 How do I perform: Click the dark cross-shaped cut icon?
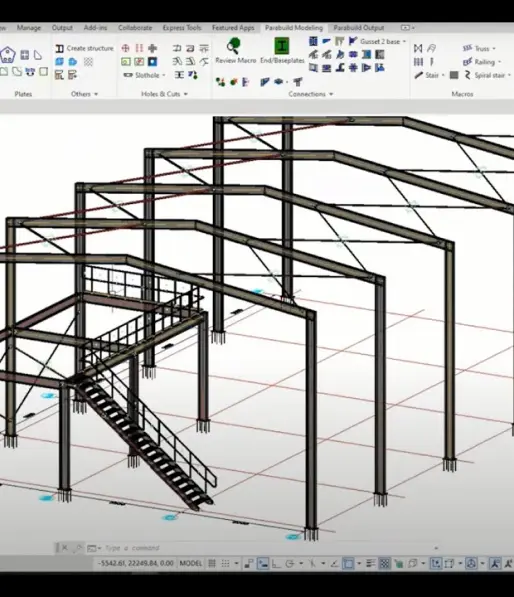click(152, 48)
